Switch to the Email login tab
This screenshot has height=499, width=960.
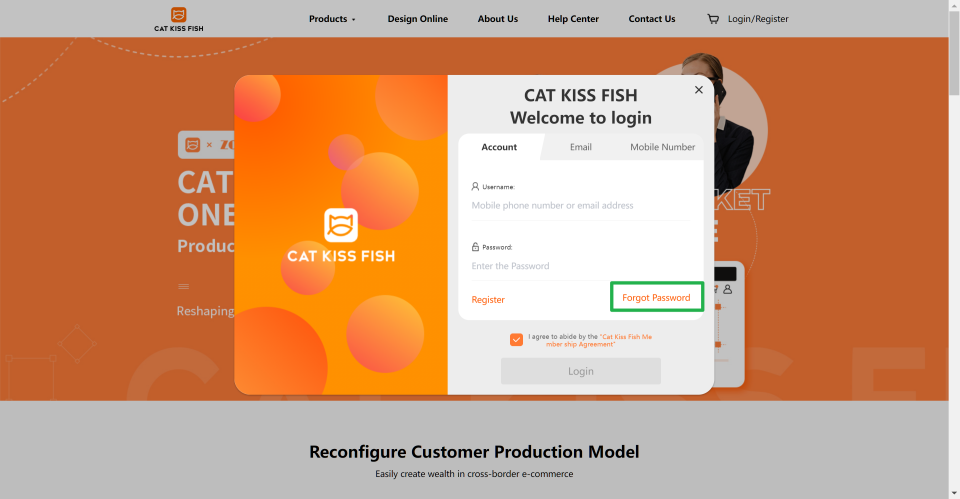(580, 147)
